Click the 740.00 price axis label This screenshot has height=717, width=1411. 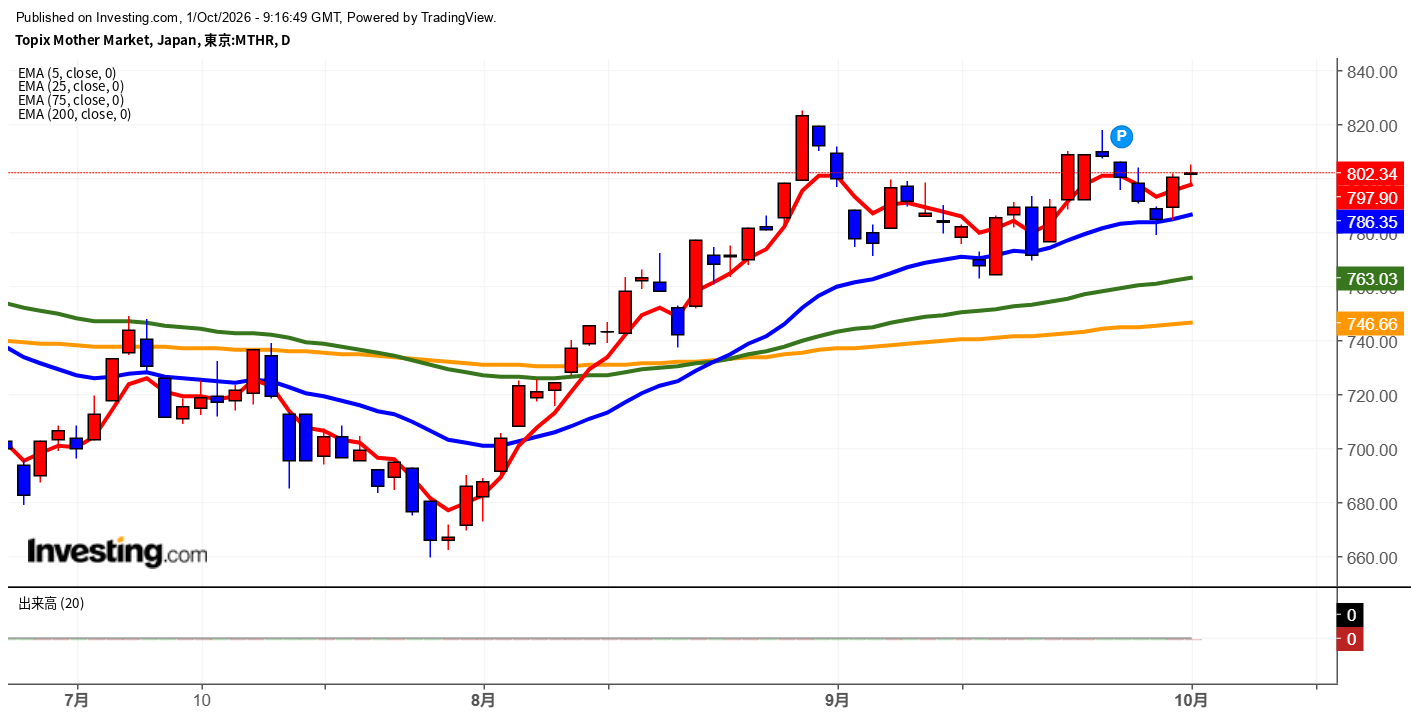point(1371,342)
